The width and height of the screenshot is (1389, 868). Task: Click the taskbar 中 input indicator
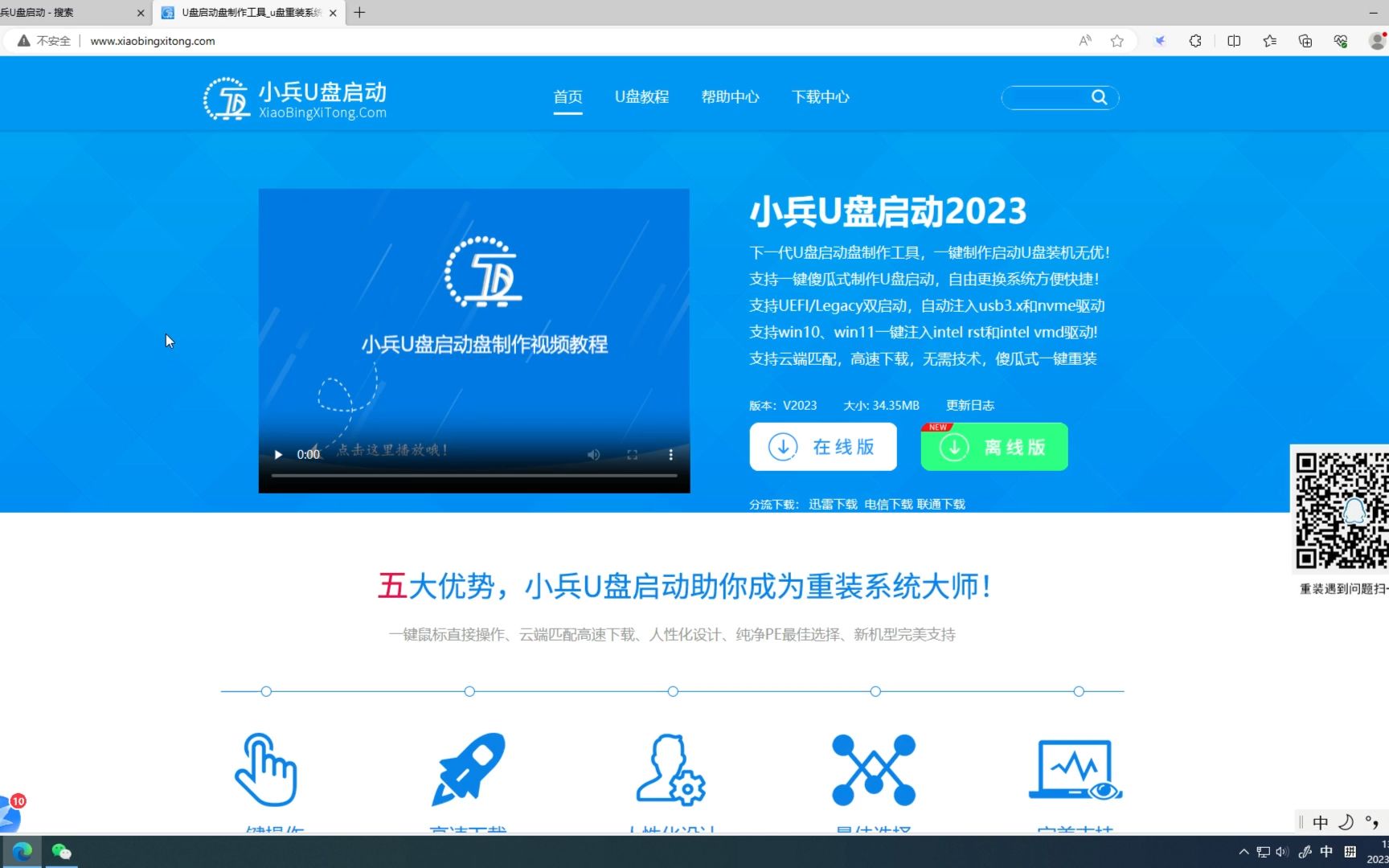[x=1326, y=852]
